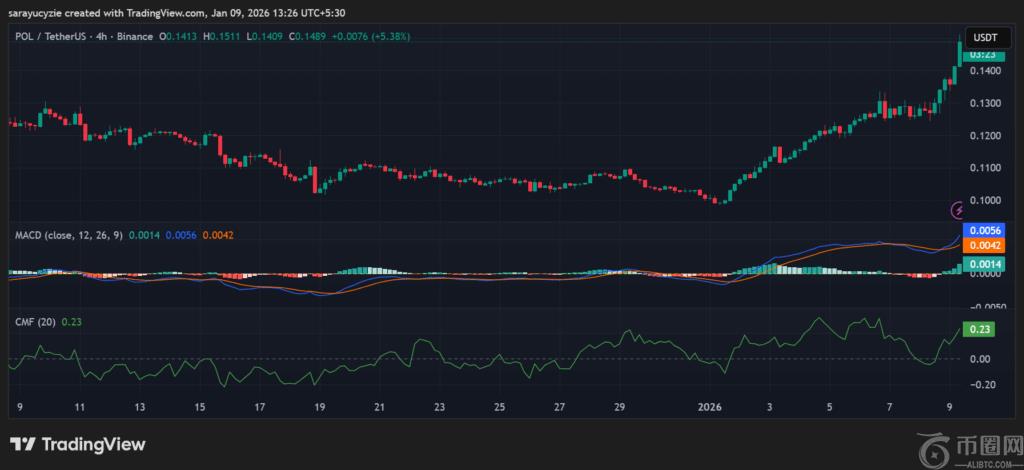Click the 29 date on time axis
Viewport: 1024px width, 470px height.
[619, 408]
